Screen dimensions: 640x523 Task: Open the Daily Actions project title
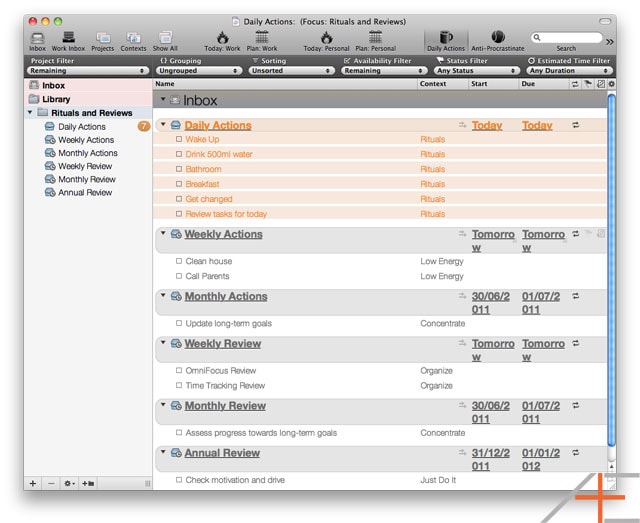coord(218,125)
